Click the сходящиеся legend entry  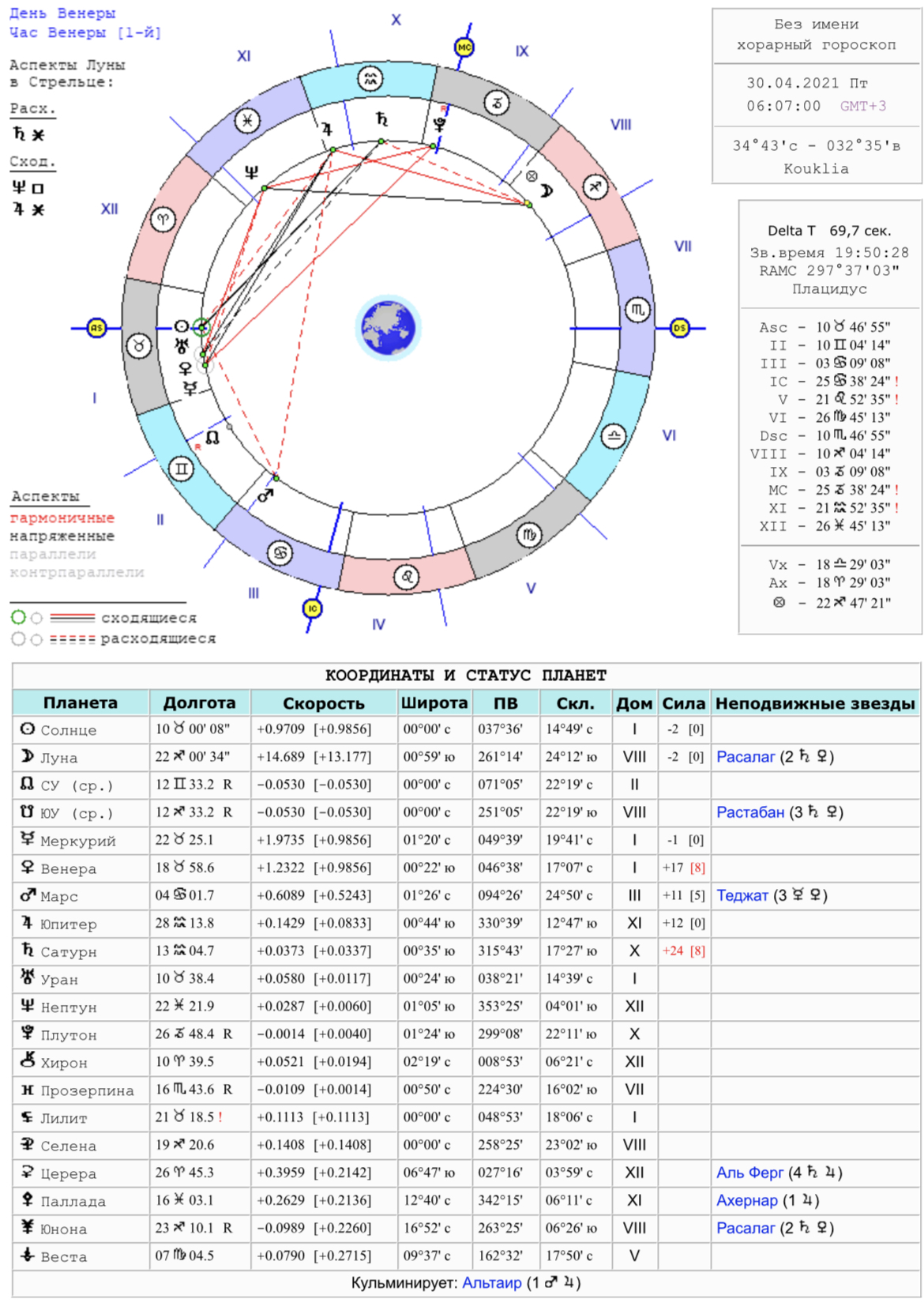(x=148, y=618)
